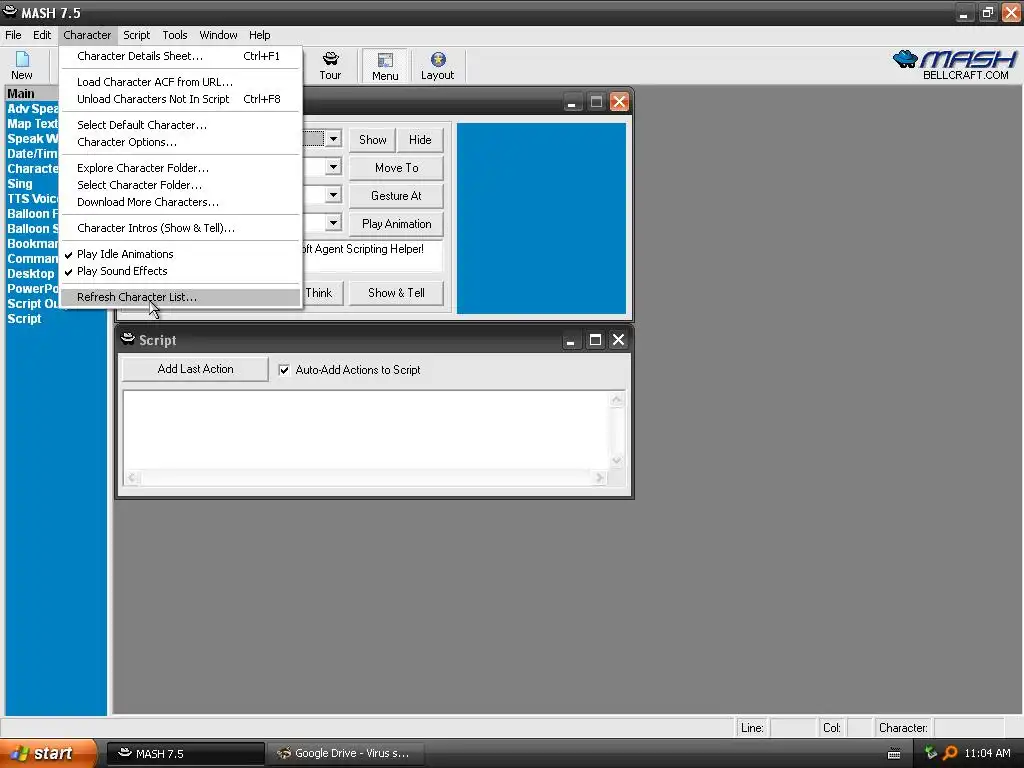Choose Select Default Character menu entry
Viewport: 1024px width, 768px height.
pos(181,125)
